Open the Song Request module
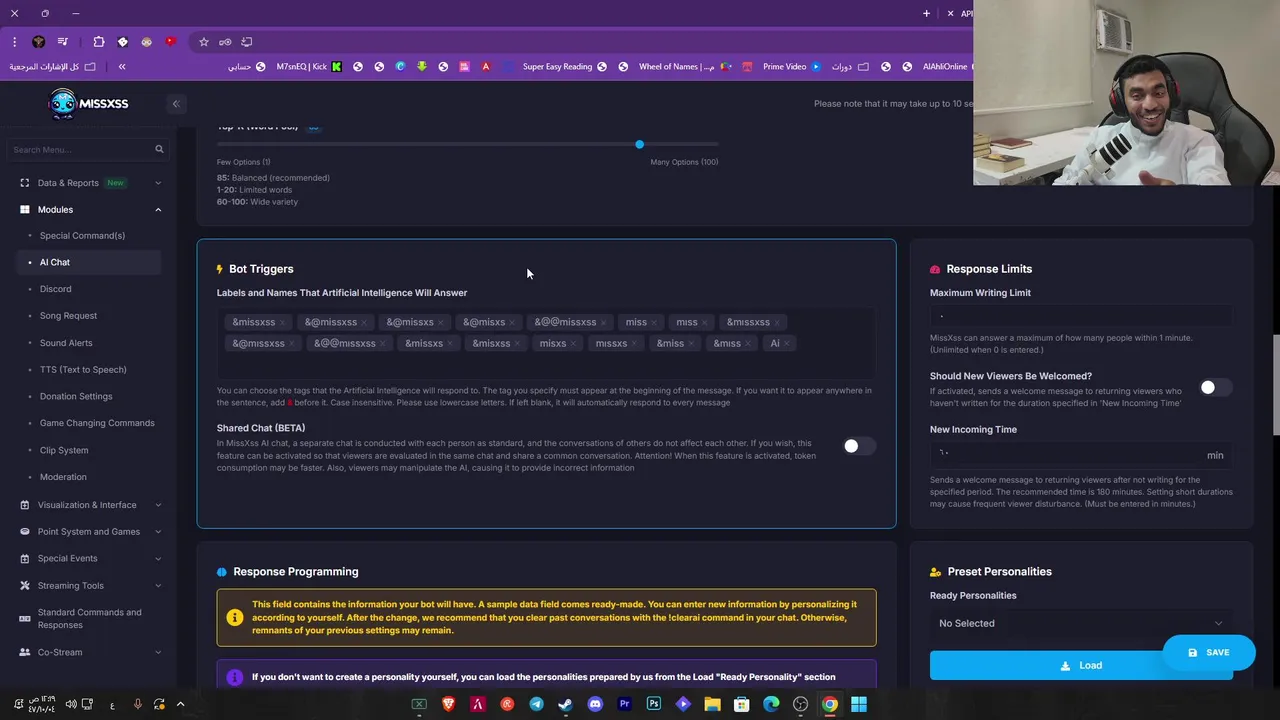The height and width of the screenshot is (720, 1280). tap(68, 316)
